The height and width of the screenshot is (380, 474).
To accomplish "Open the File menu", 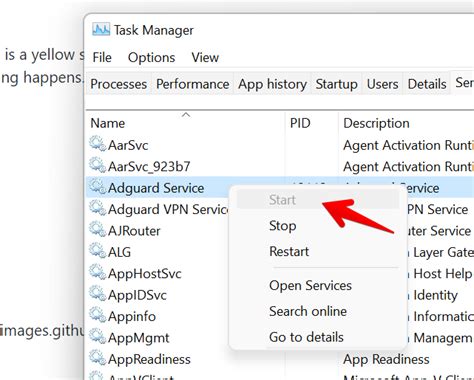I will point(102,57).
